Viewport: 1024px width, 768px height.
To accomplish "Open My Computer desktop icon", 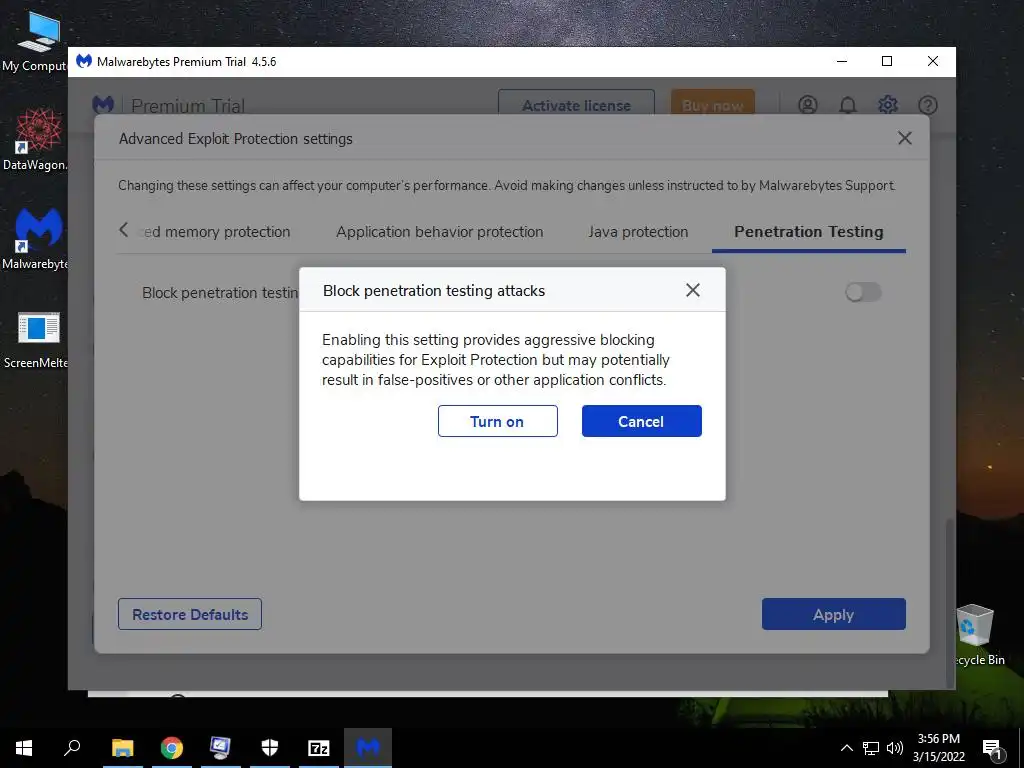I will pos(36,41).
